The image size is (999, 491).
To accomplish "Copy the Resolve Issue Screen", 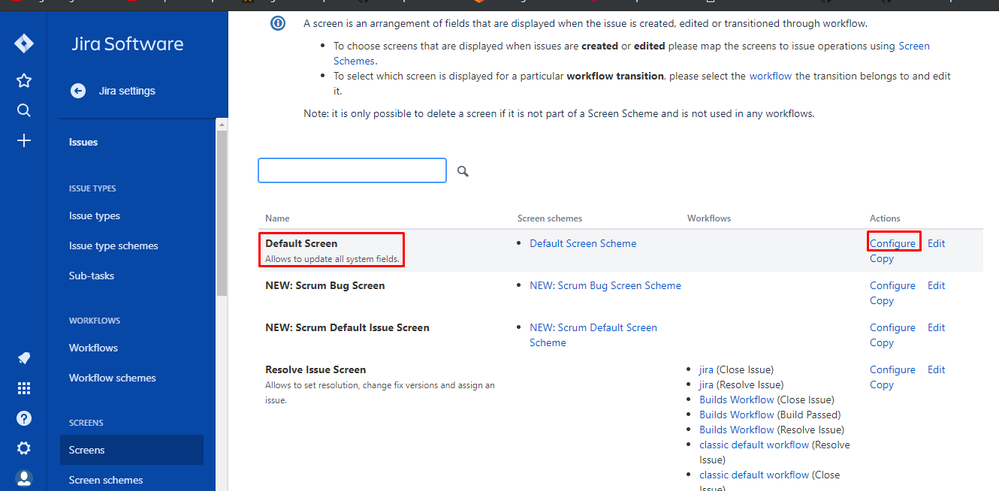I will point(882,385).
